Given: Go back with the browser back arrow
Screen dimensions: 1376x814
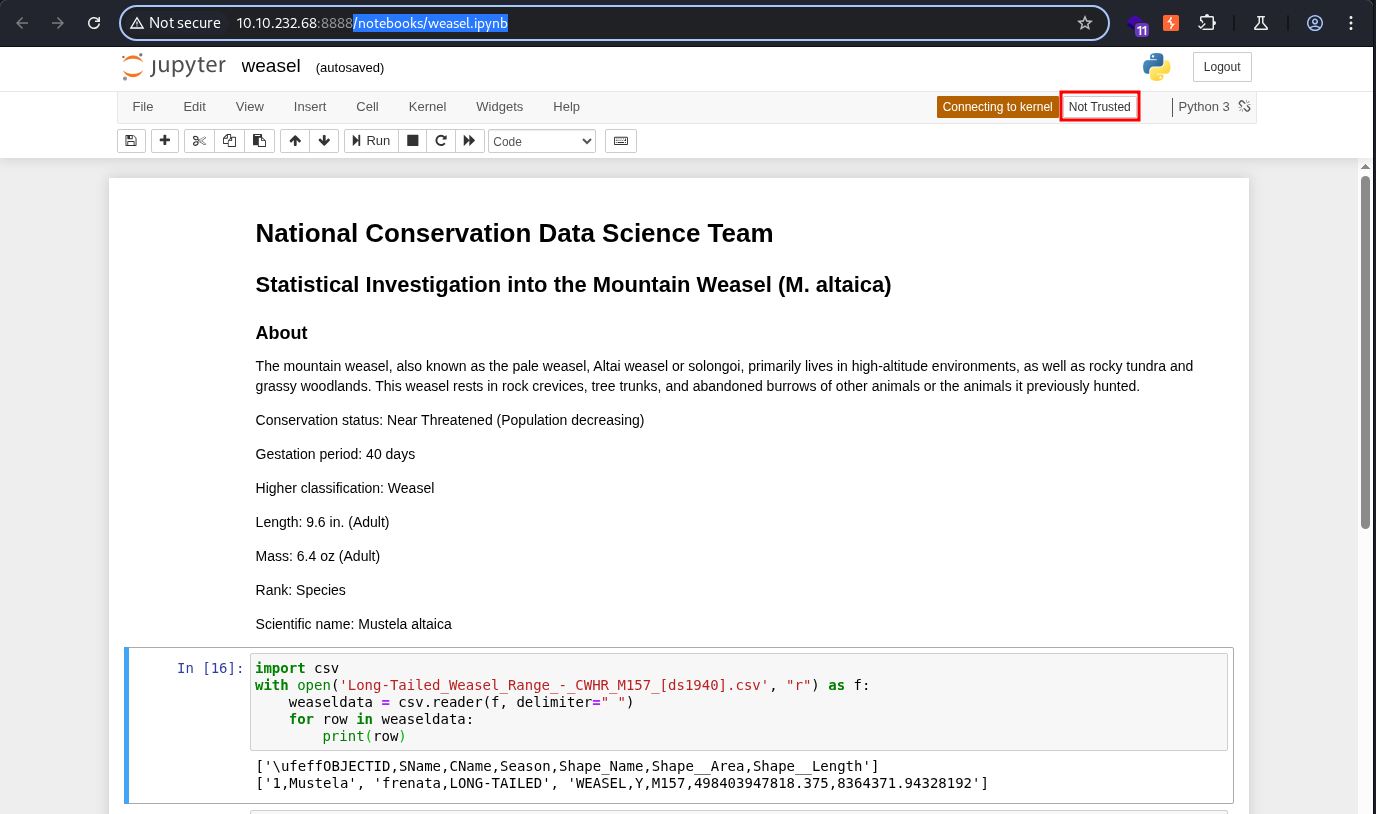Looking at the screenshot, I should 22,23.
